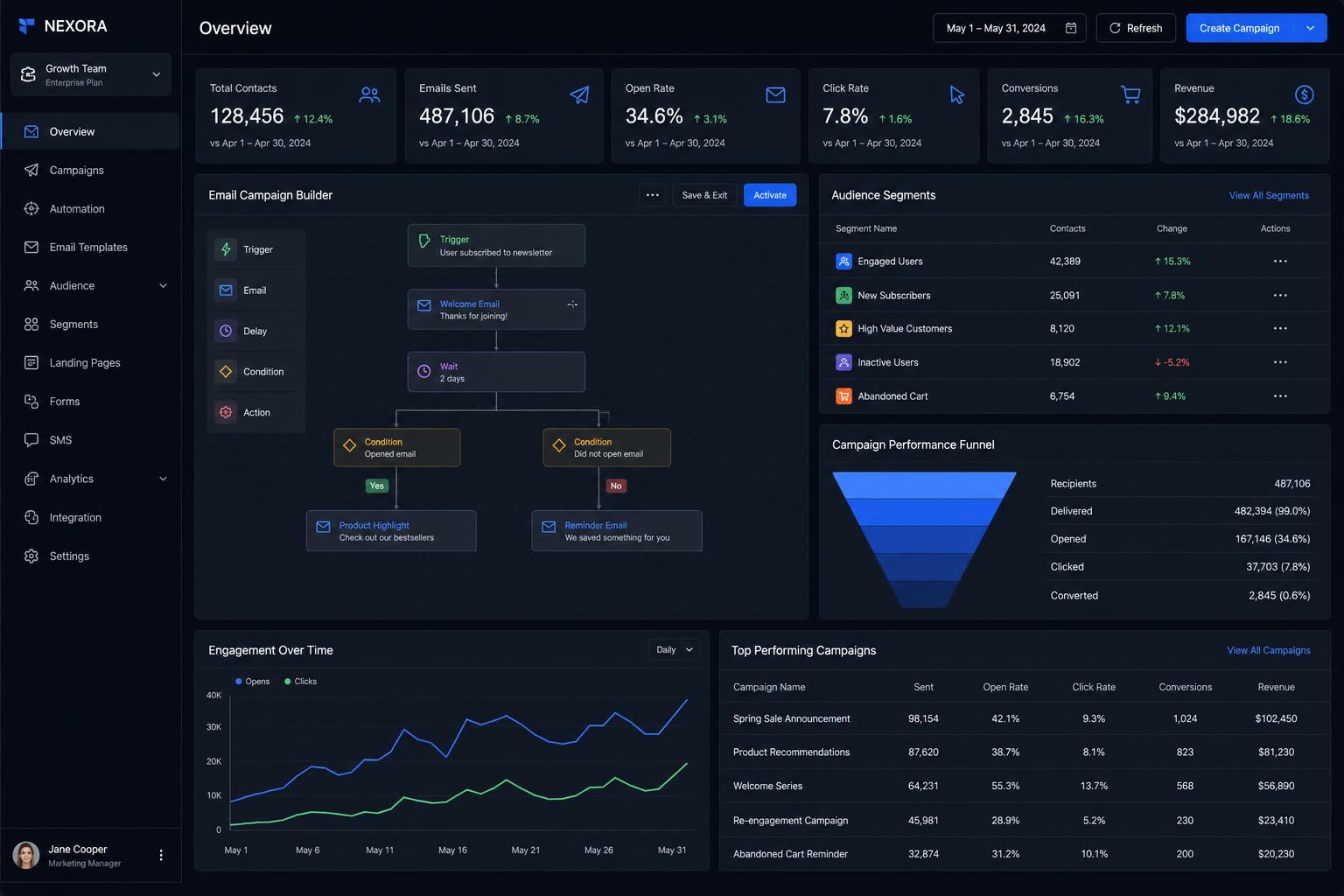Click the Refresh button

(1136, 28)
